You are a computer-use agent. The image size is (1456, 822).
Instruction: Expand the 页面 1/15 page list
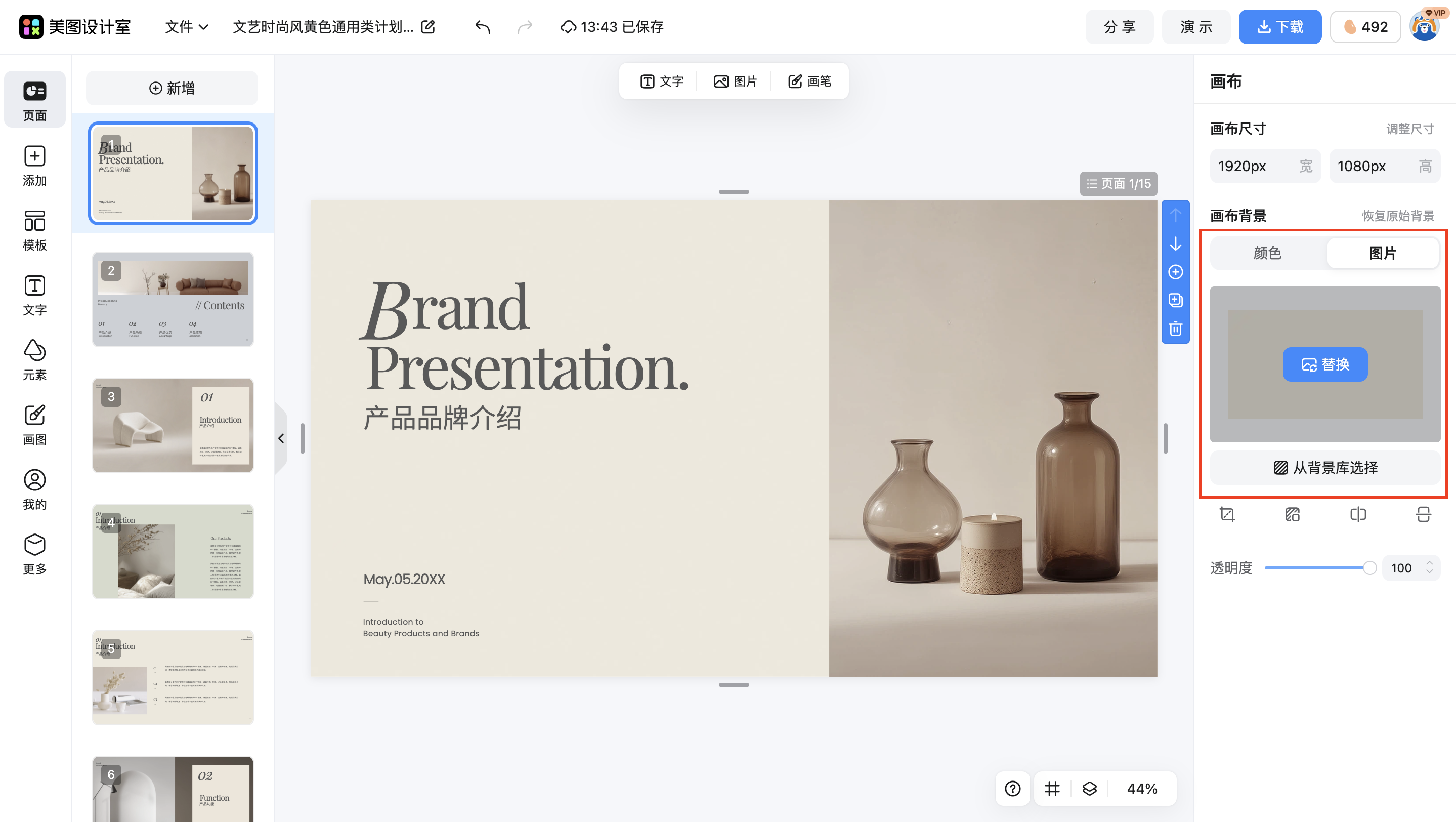[1118, 184]
